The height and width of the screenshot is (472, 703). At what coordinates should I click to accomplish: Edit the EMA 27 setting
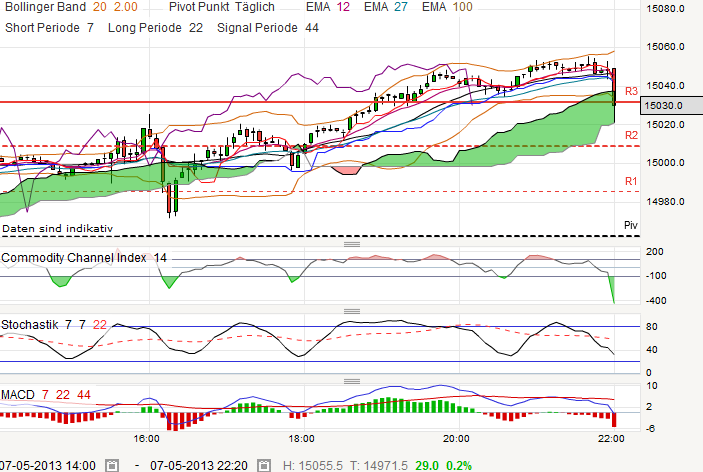[386, 7]
